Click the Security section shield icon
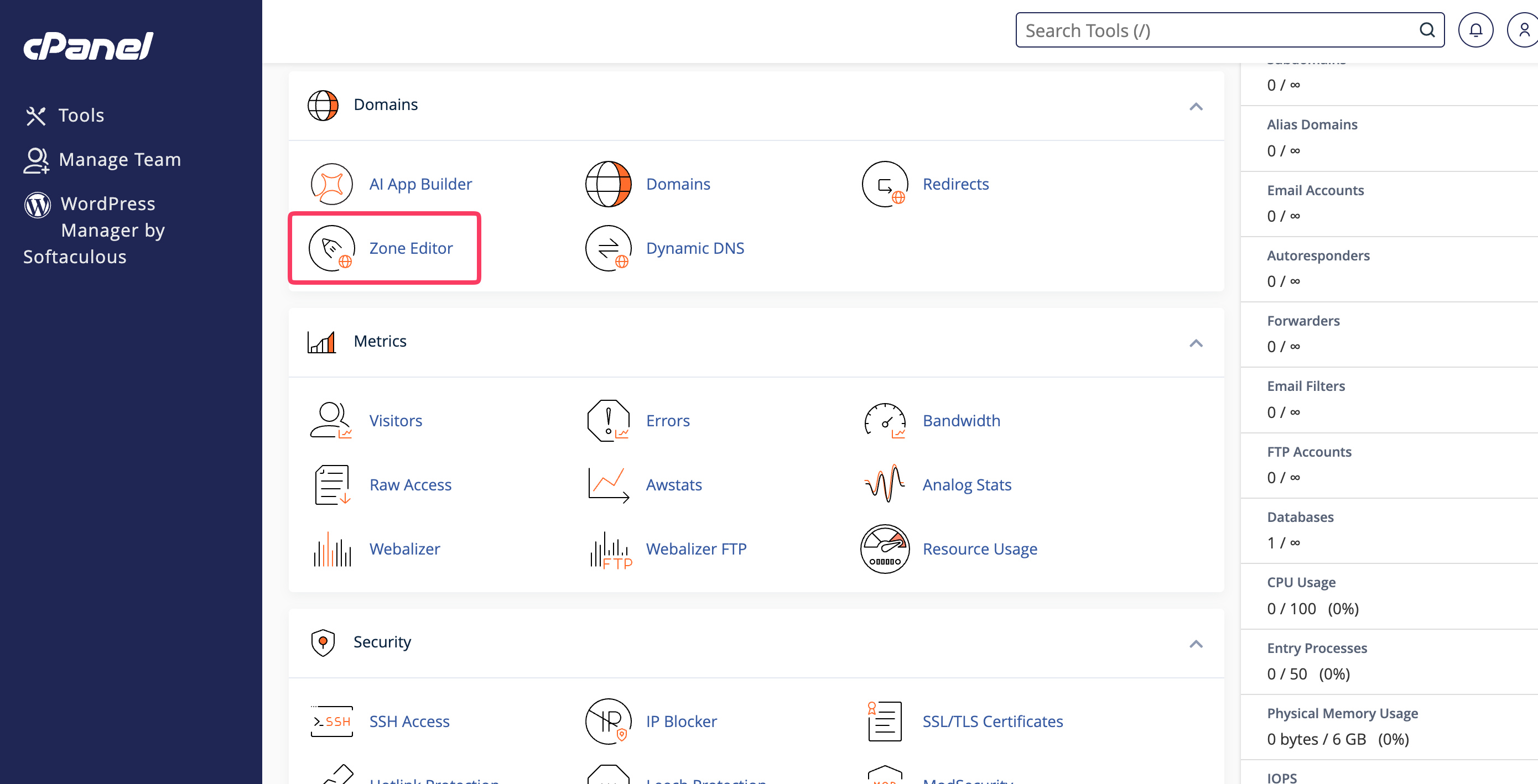Image resolution: width=1538 pixels, height=784 pixels. click(x=323, y=642)
